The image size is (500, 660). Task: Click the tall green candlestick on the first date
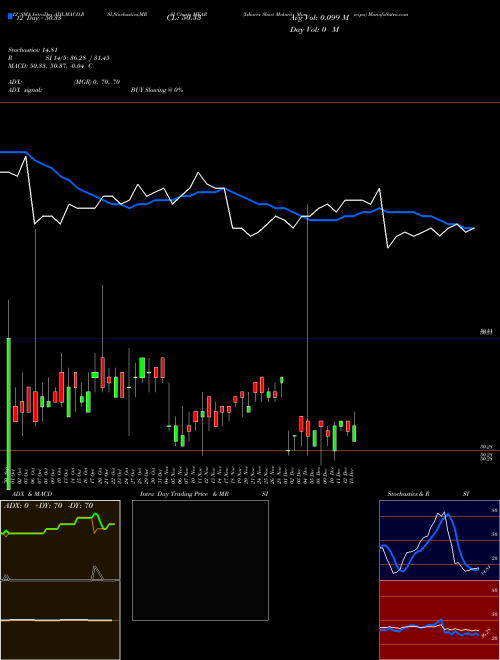coord(8,413)
